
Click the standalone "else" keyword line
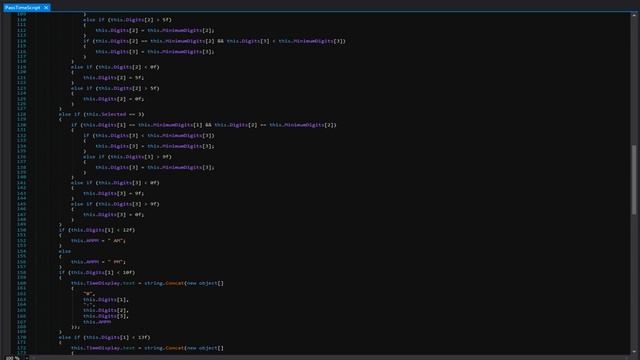click(x=65, y=251)
